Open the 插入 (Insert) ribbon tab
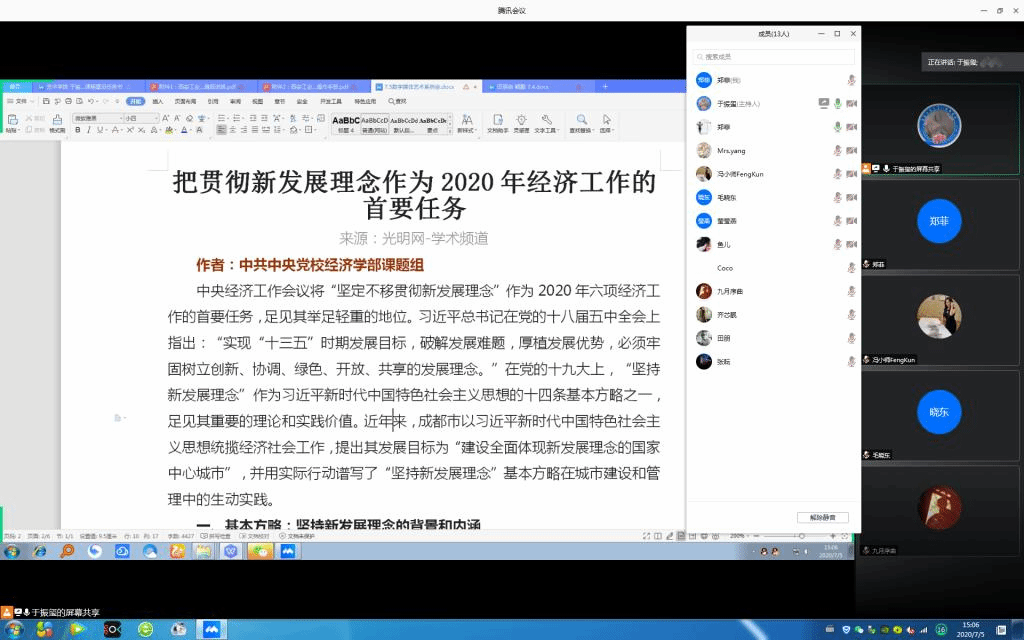Viewport: 1024px width, 640px height. pyautogui.click(x=158, y=101)
